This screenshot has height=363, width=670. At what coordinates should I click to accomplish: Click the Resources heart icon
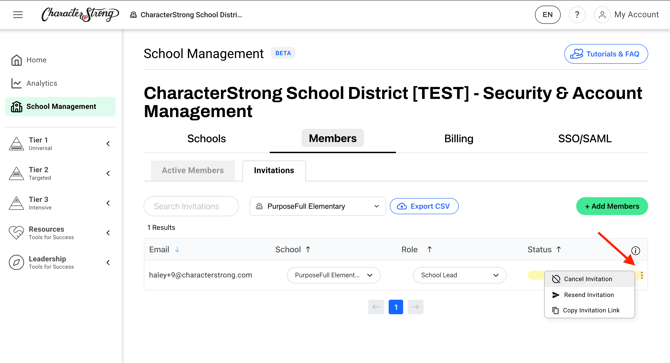pos(16,233)
